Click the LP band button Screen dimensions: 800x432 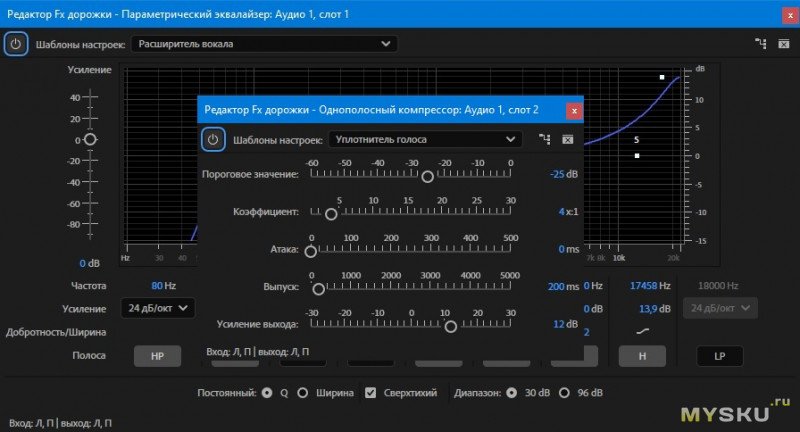720,355
